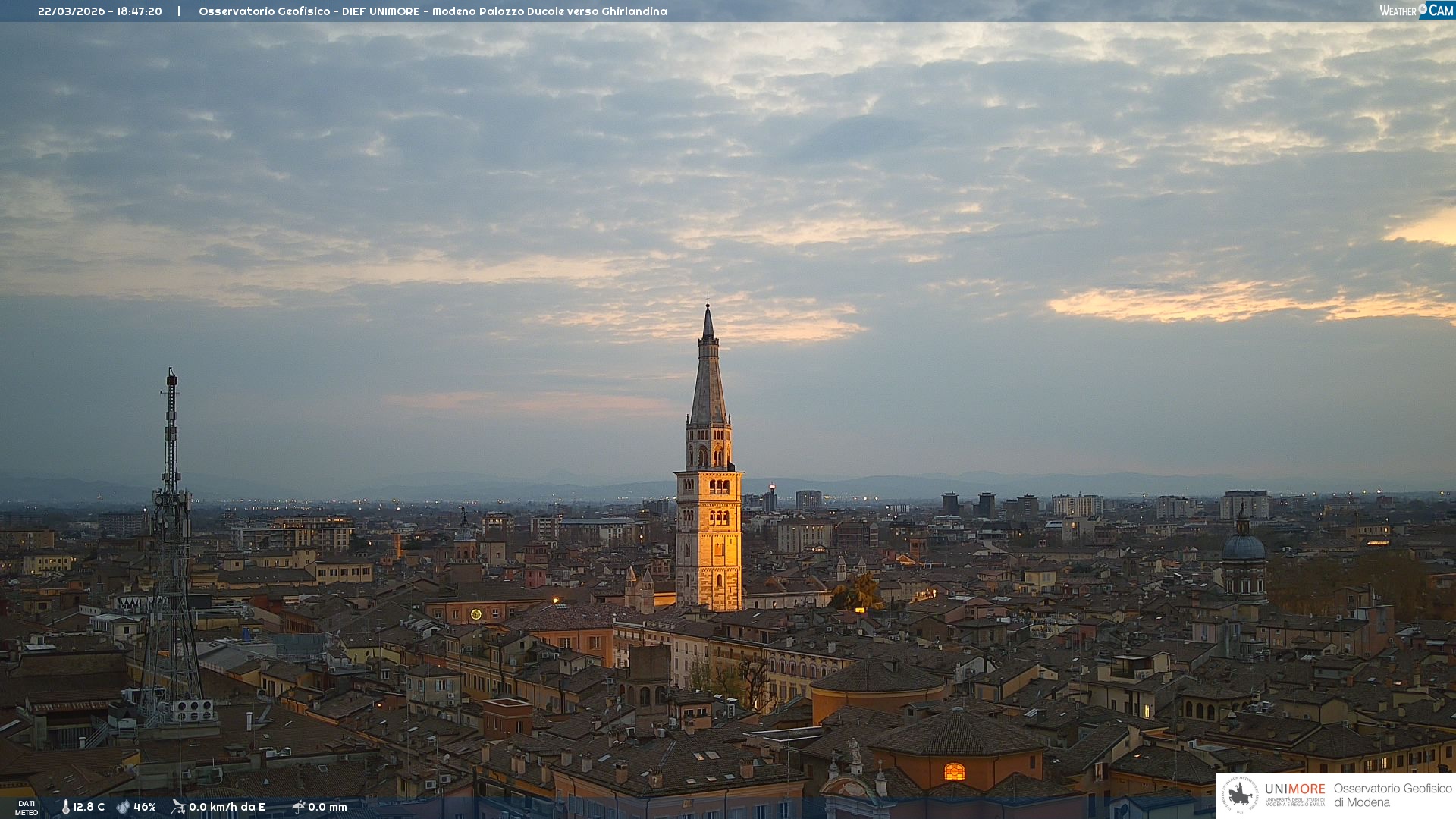Viewport: 1456px width, 819px height.
Task: Click the illuminated Ghirlandina tower
Action: tap(709, 531)
